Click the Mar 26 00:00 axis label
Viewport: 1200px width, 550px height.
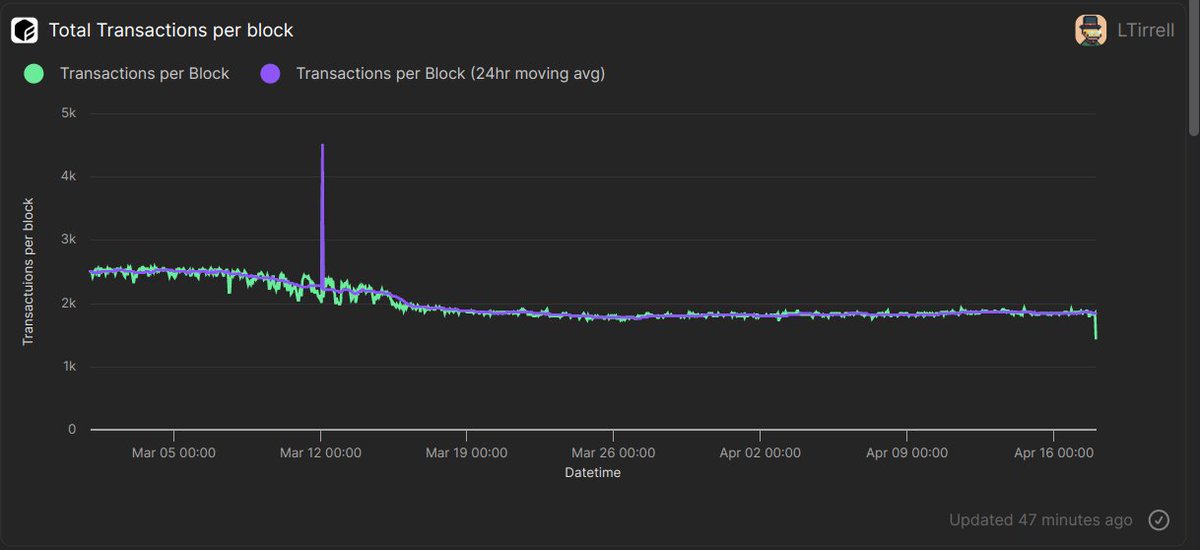tap(614, 453)
